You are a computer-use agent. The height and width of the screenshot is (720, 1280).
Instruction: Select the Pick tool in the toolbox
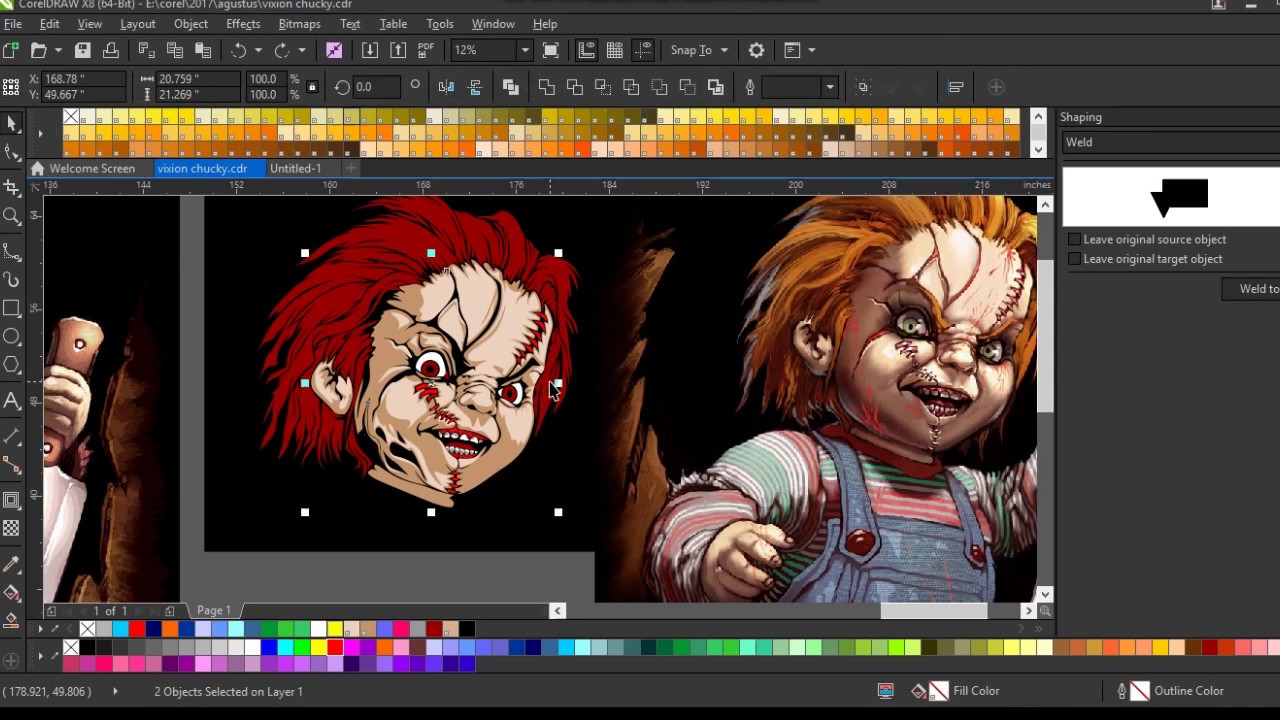tap(12, 123)
